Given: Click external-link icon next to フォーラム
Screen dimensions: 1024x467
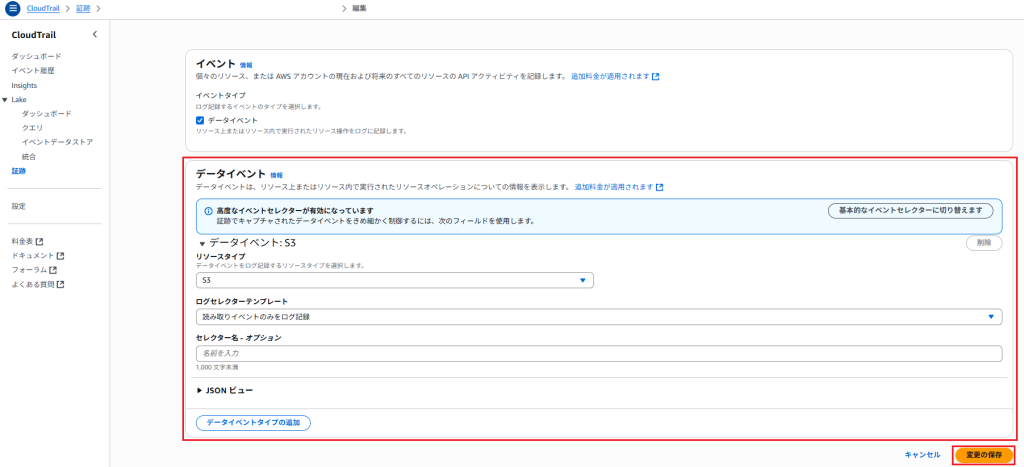Looking at the screenshot, I should pyautogui.click(x=53, y=270).
